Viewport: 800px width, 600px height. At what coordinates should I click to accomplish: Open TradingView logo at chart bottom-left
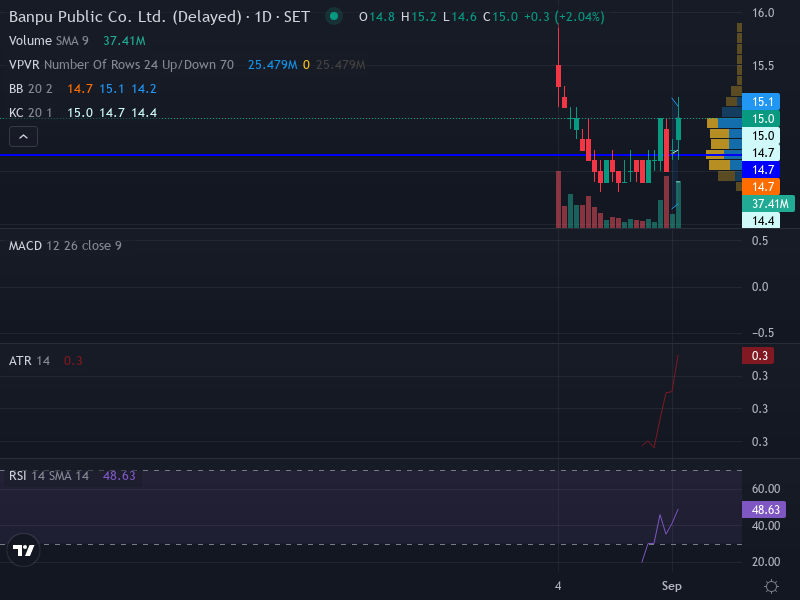pyautogui.click(x=23, y=550)
